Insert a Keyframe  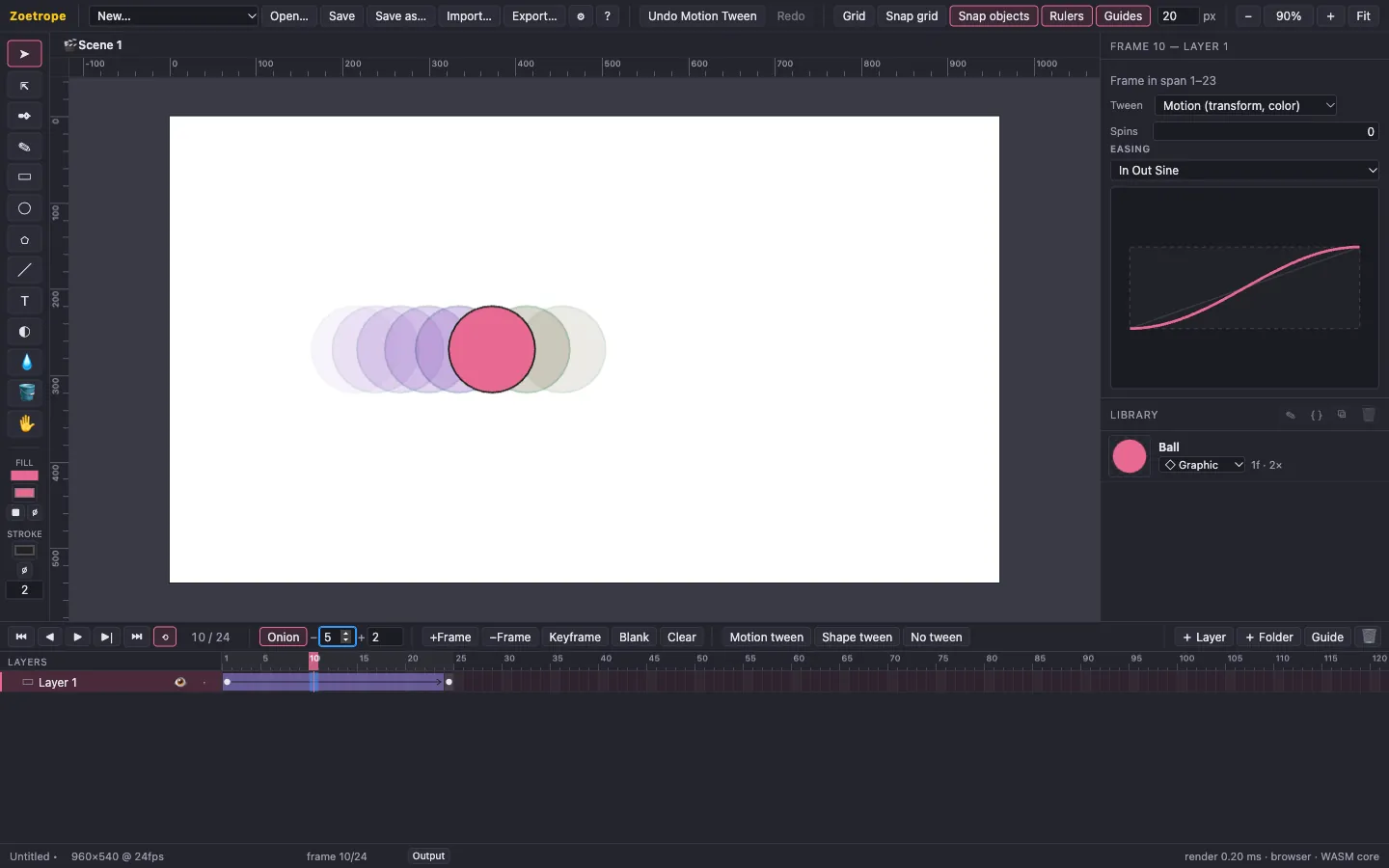[575, 637]
